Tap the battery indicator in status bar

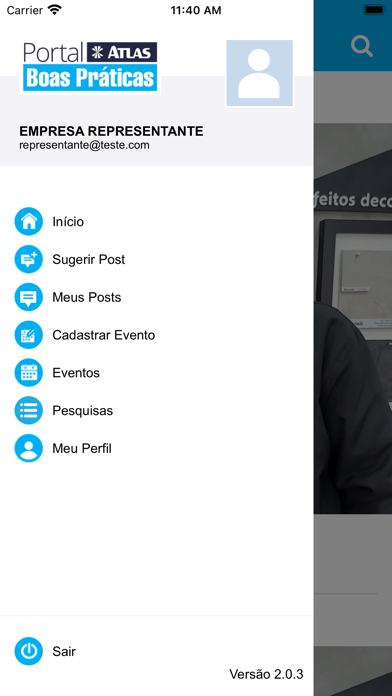[375, 10]
